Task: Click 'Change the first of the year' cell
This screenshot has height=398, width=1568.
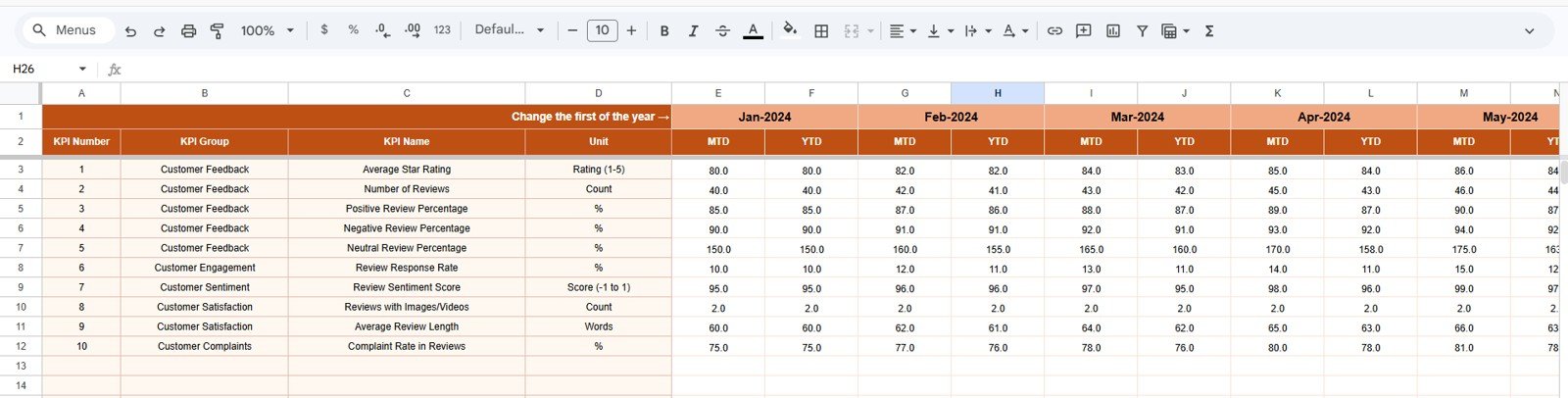Action: [x=357, y=117]
